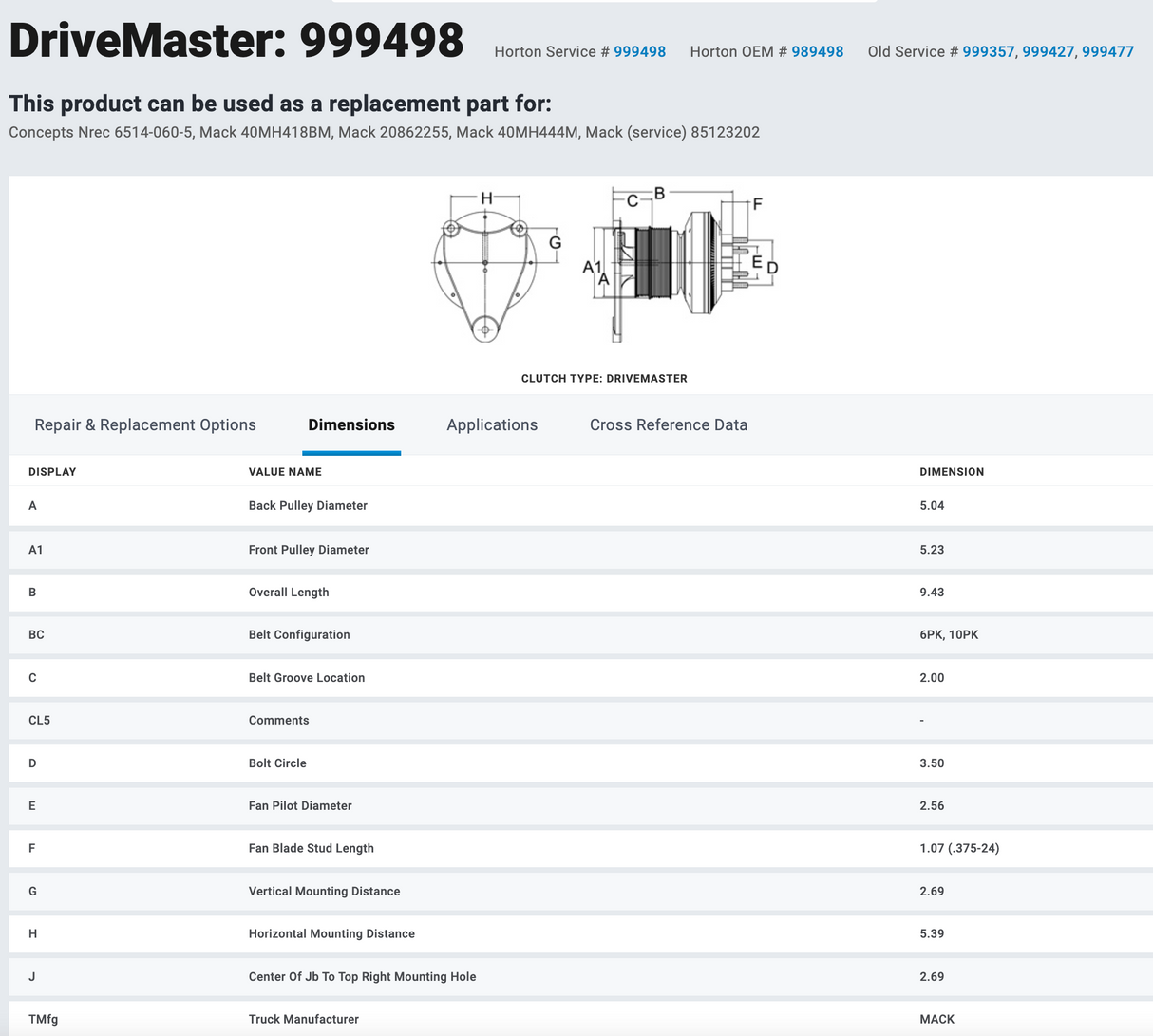Select the Dimensions tab
This screenshot has width=1153, height=1036.
[351, 425]
